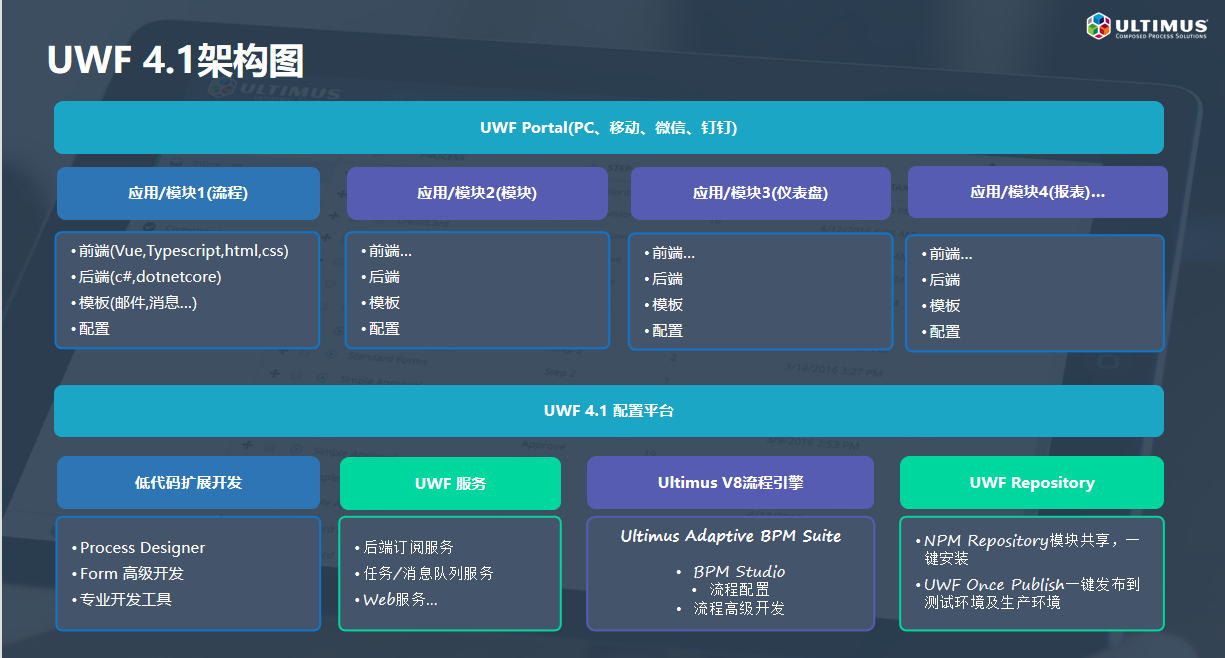Click 模板 bullet under 应用/模块2

[380, 303]
